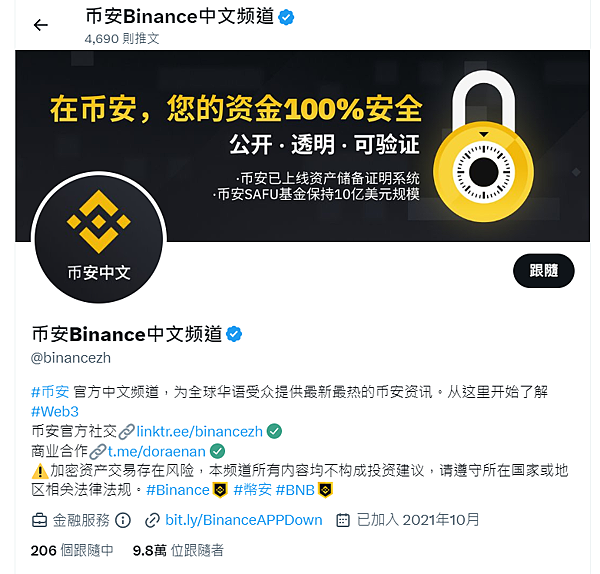Click the briefcase category icon
The height and width of the screenshot is (574, 600).
39,520
